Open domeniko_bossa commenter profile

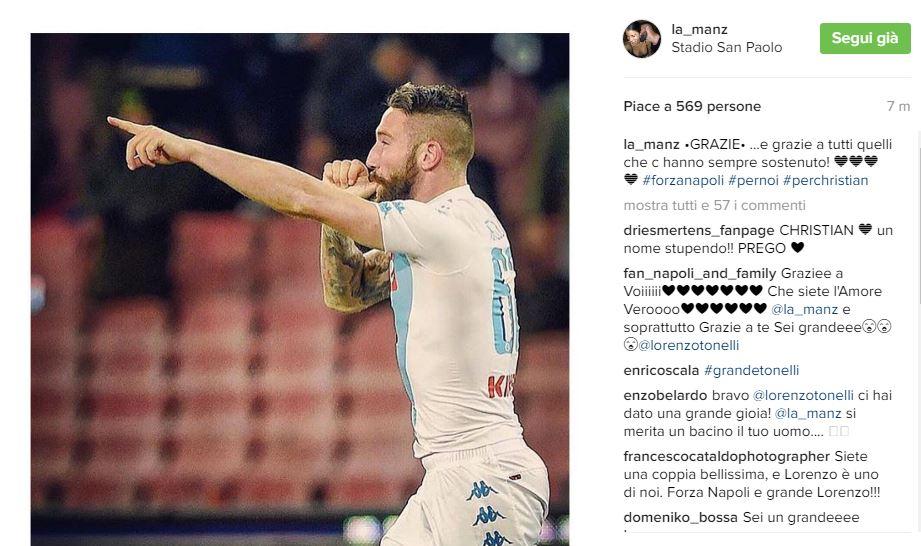681,518
